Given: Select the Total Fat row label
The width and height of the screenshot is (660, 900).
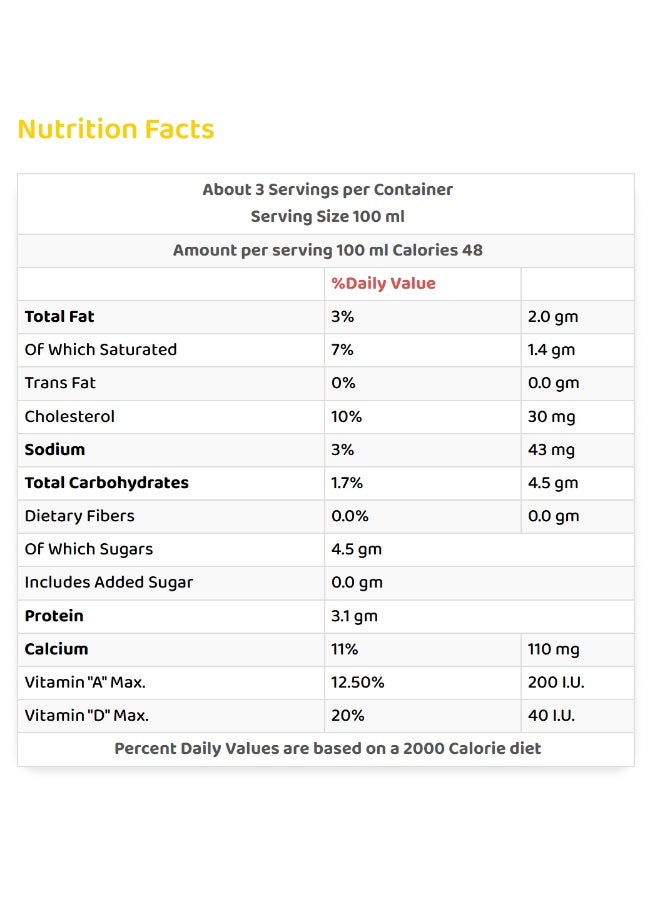Looking at the screenshot, I should pyautogui.click(x=59, y=317).
